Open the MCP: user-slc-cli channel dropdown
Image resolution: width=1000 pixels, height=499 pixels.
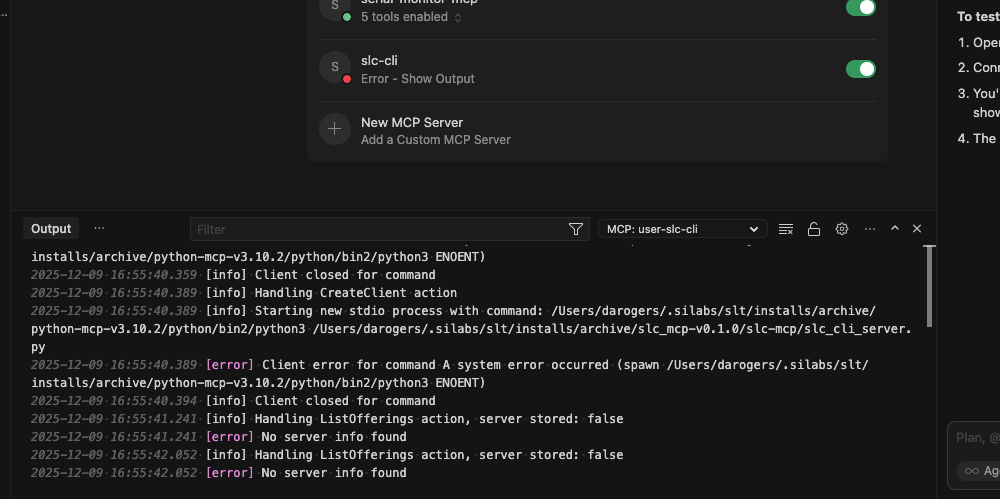pyautogui.click(x=682, y=229)
